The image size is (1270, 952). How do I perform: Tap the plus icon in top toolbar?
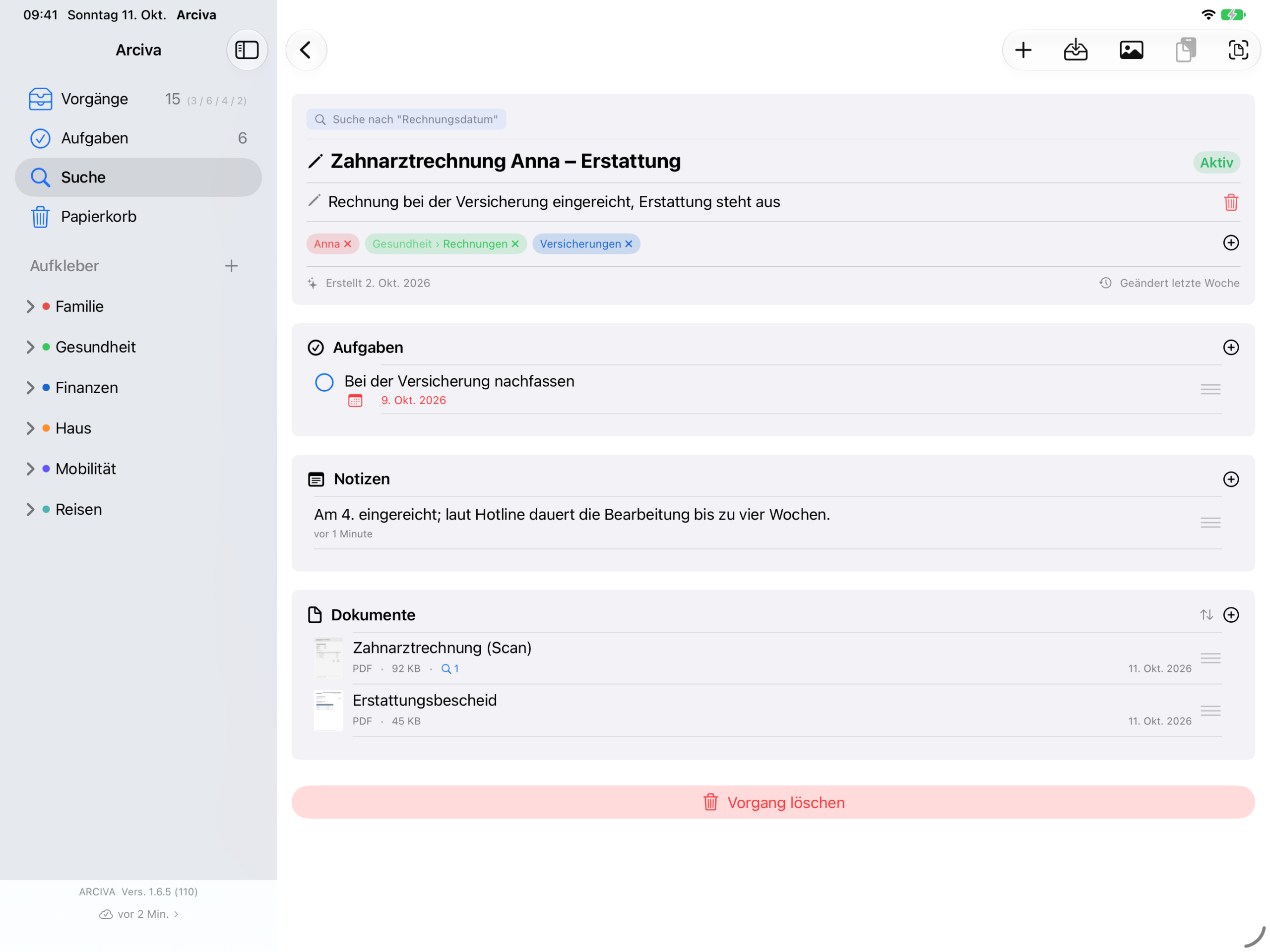(1022, 50)
